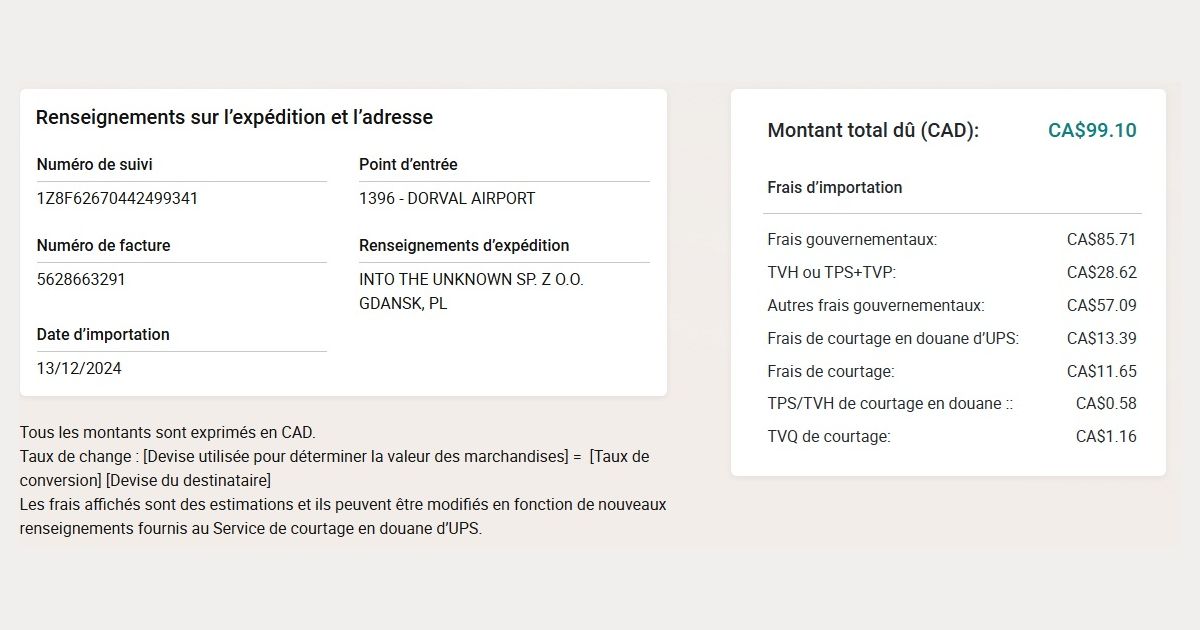Click the Montant total dû (CAD) heading
The width and height of the screenshot is (1200, 630).
point(873,130)
